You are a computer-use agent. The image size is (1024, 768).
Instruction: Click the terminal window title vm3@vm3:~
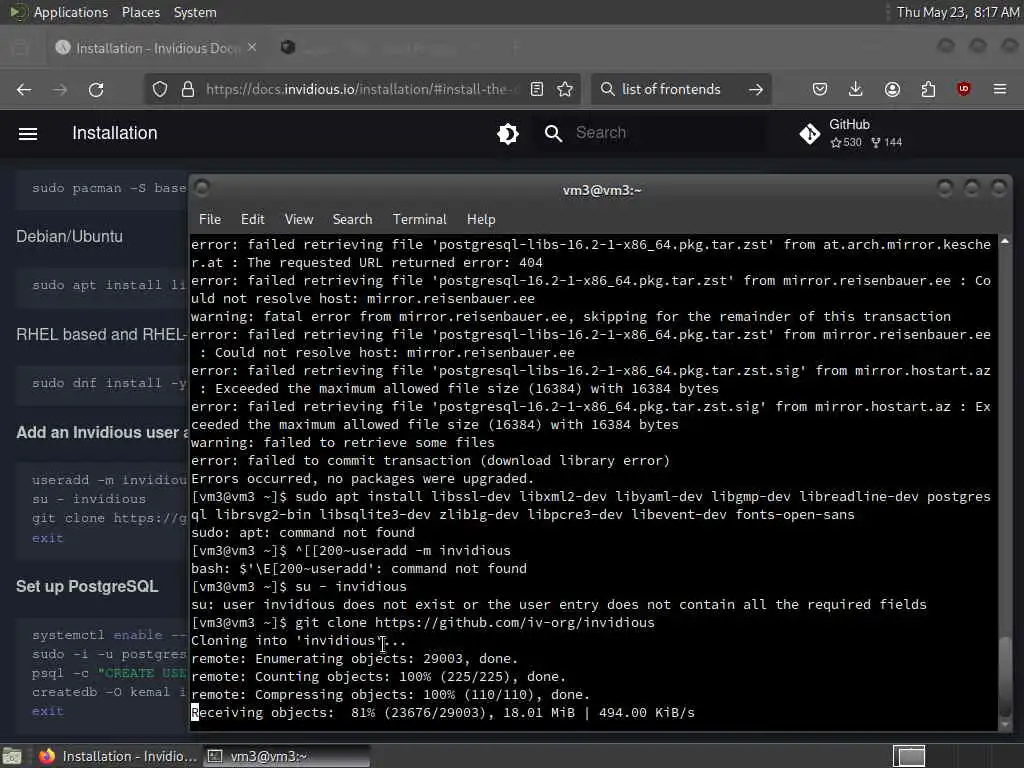click(602, 190)
